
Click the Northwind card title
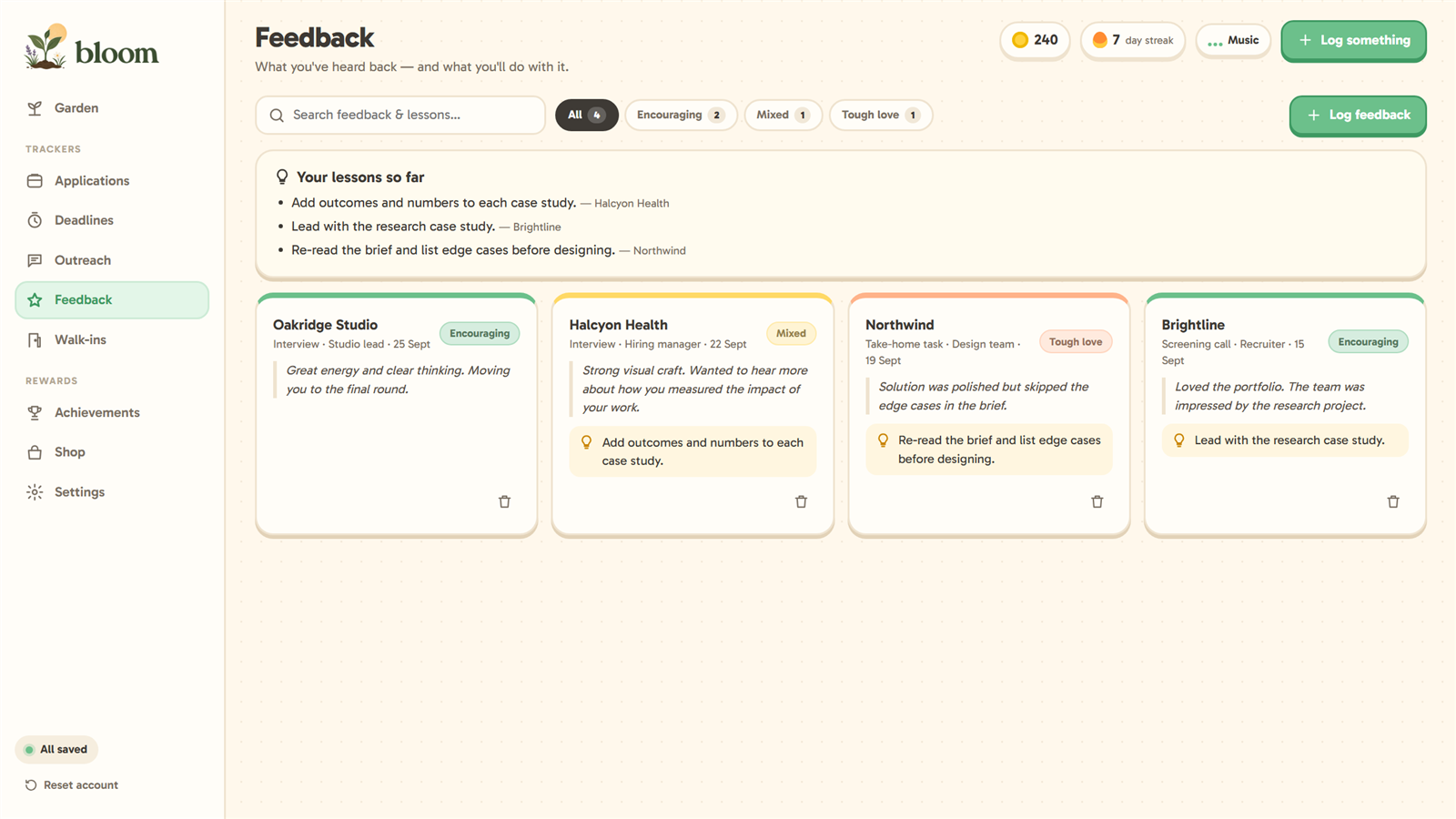point(900,325)
